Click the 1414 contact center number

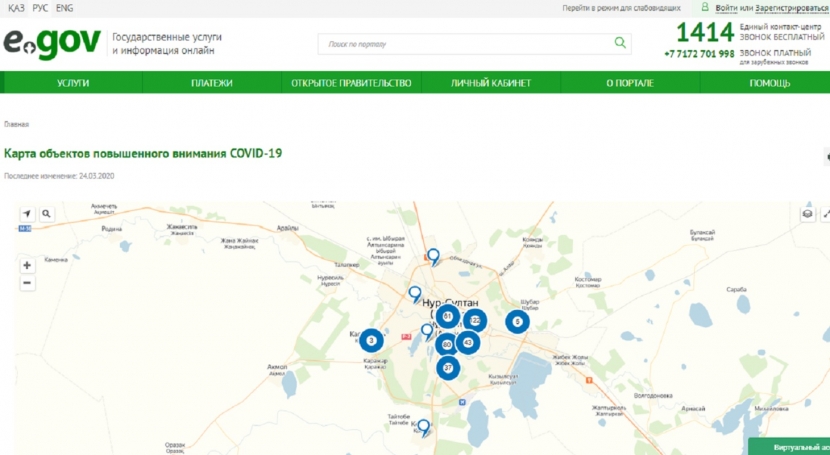(705, 32)
